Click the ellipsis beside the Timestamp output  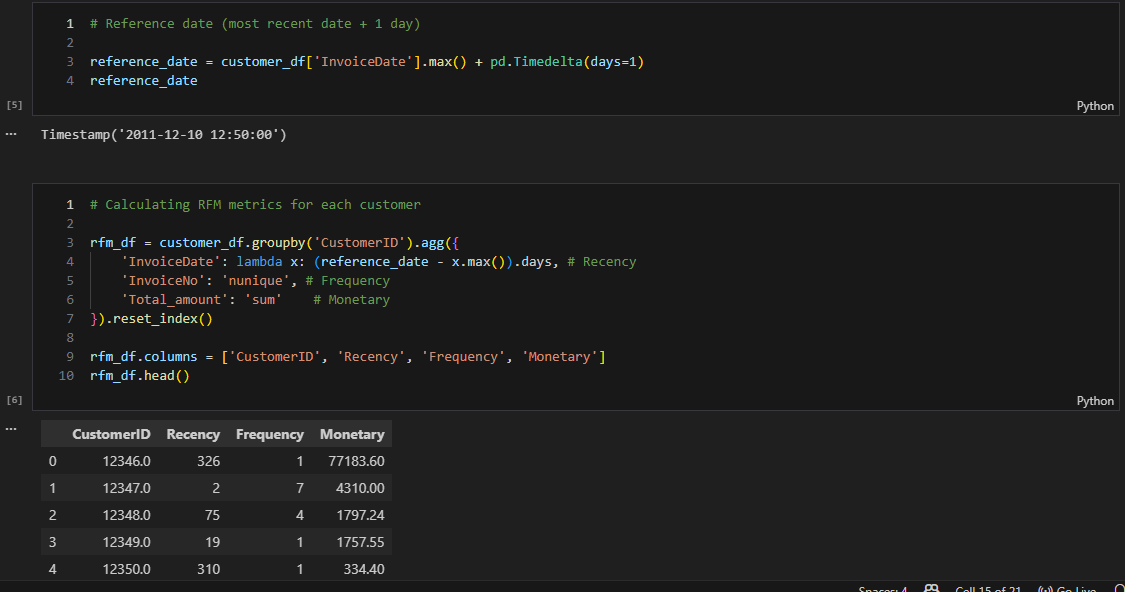tap(10, 133)
